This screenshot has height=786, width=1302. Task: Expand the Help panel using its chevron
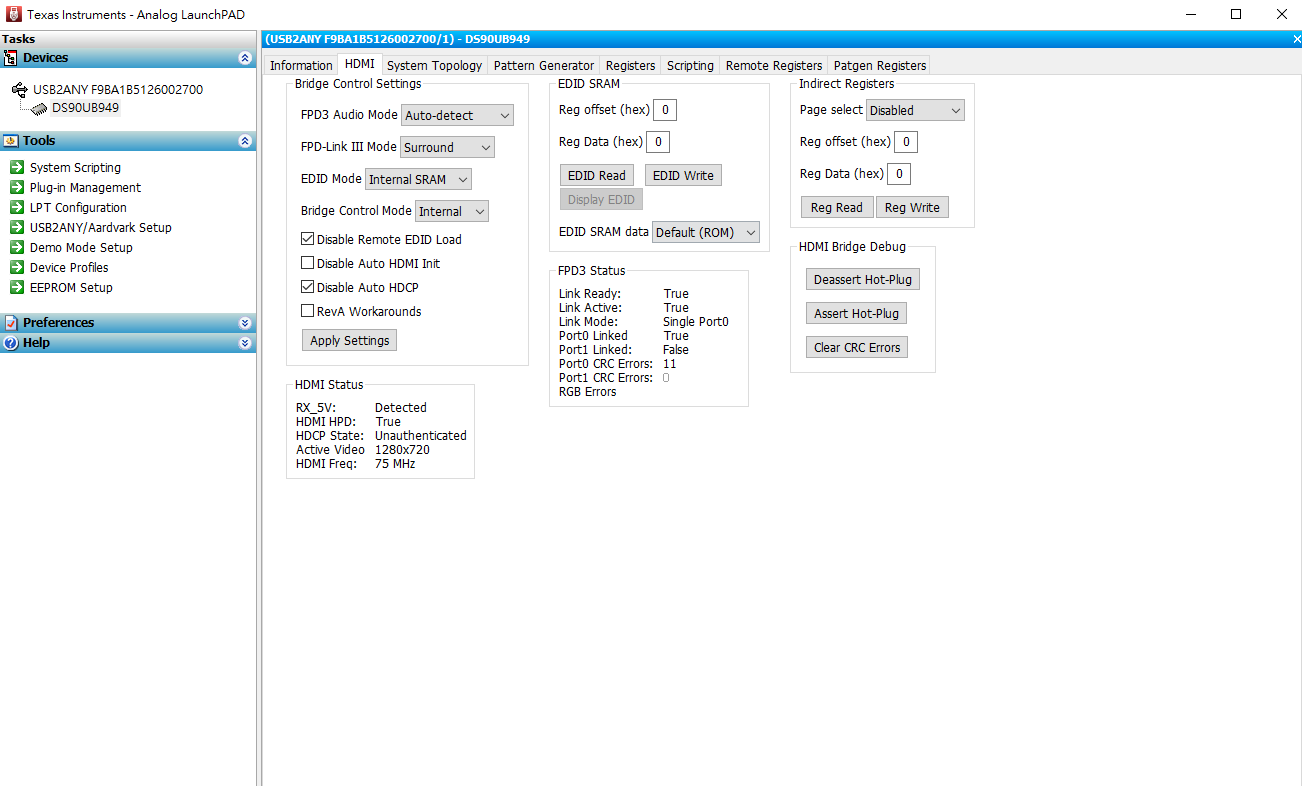(245, 343)
